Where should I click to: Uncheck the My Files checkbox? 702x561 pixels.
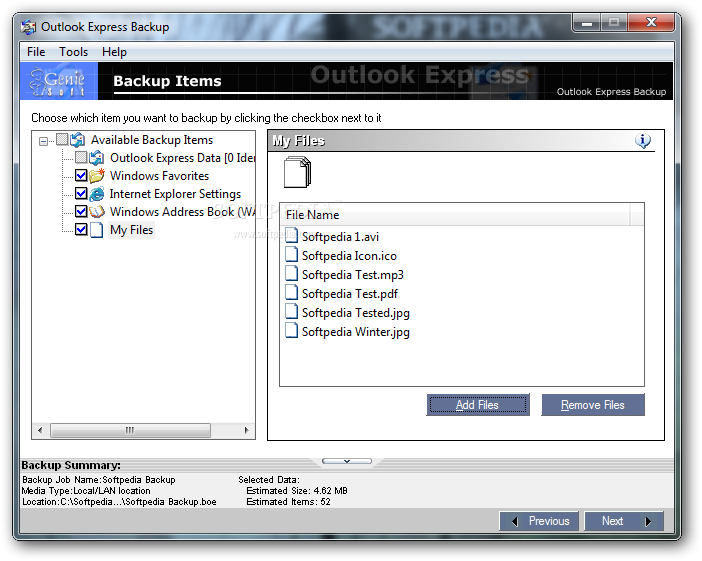click(81, 230)
